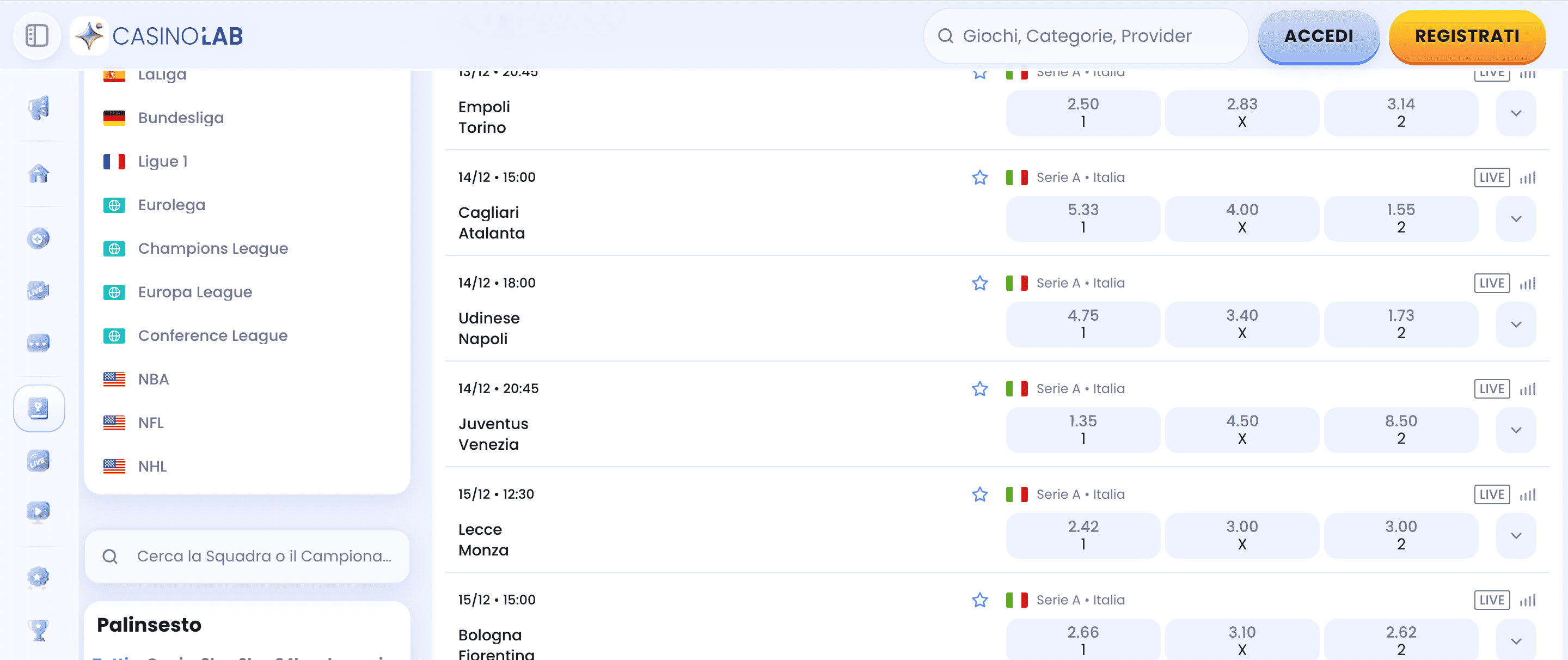The image size is (1568, 660).
Task: Go to the home icon
Action: 38,174
